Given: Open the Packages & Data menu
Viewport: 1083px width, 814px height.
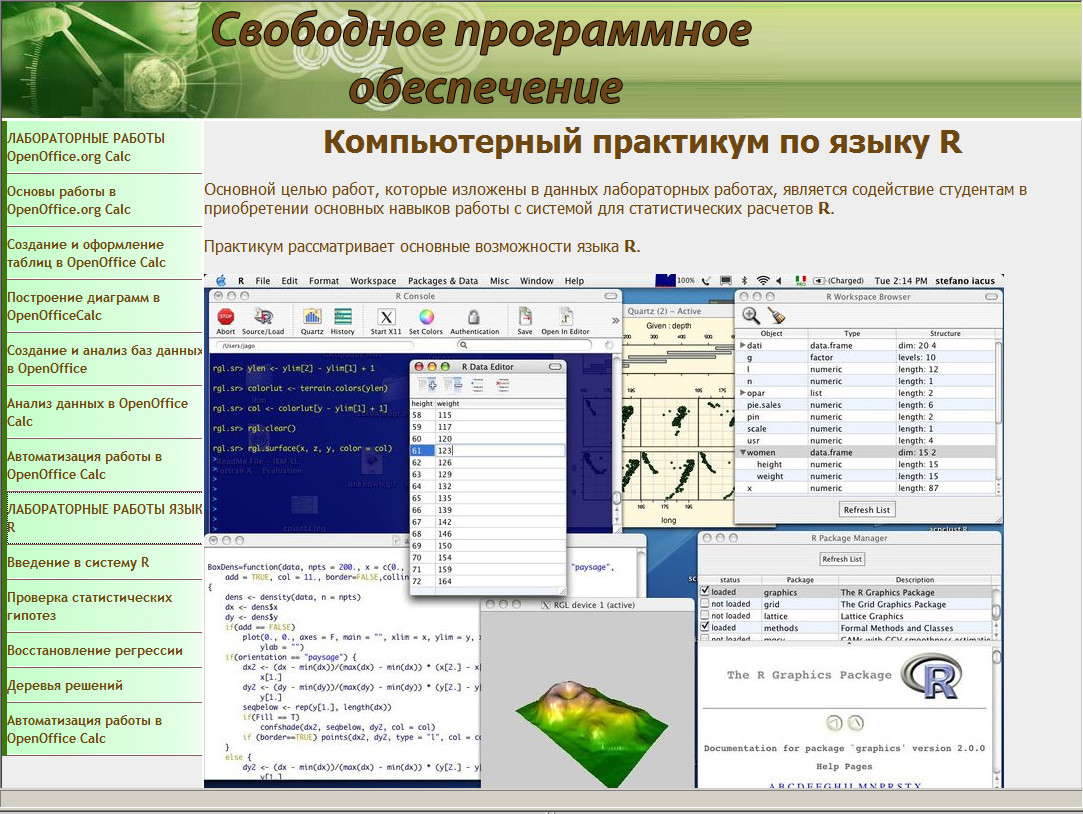Looking at the screenshot, I should click(x=443, y=280).
